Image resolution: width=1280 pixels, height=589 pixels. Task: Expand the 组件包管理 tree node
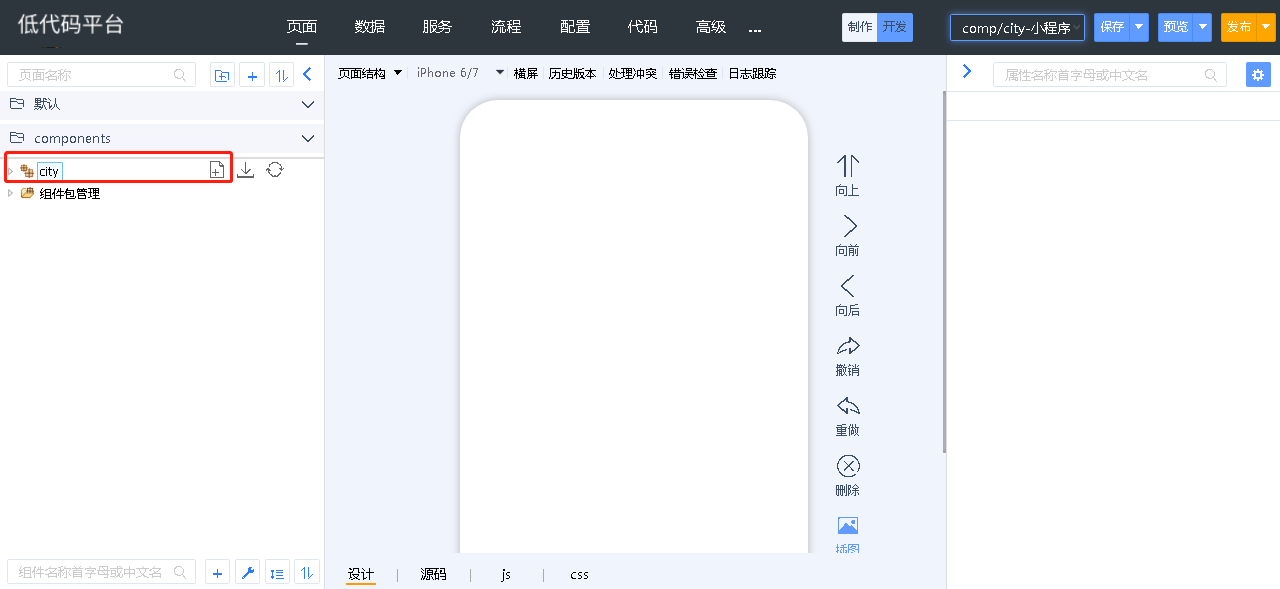tap(11, 194)
